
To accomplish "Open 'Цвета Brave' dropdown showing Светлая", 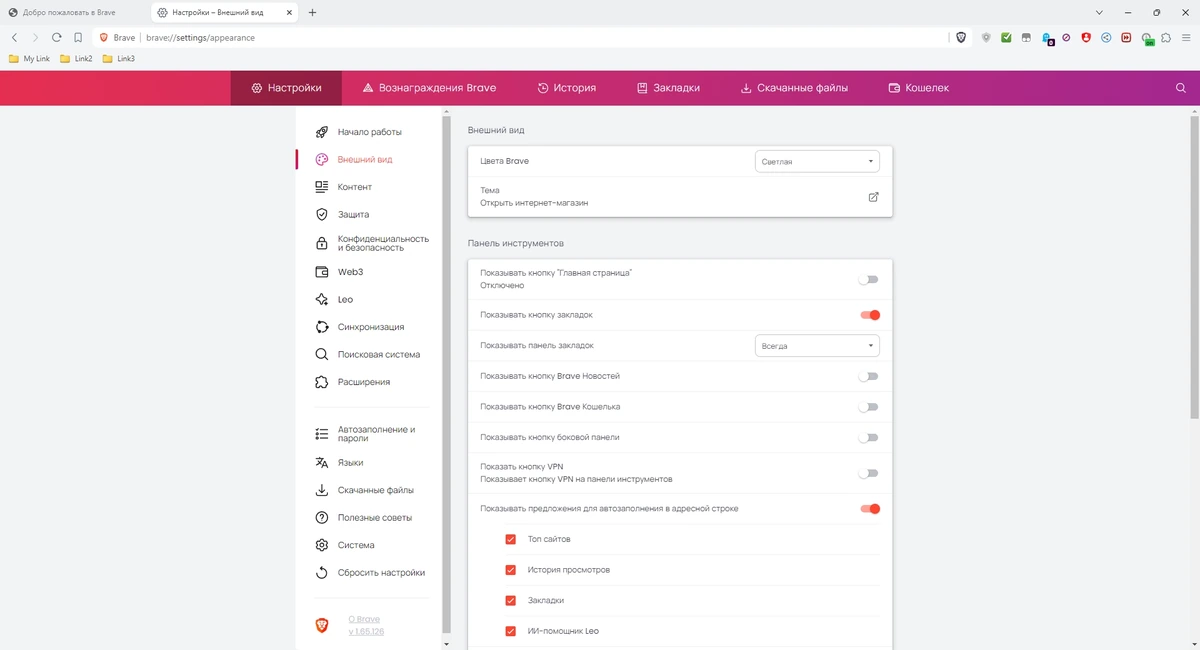I will coord(817,161).
